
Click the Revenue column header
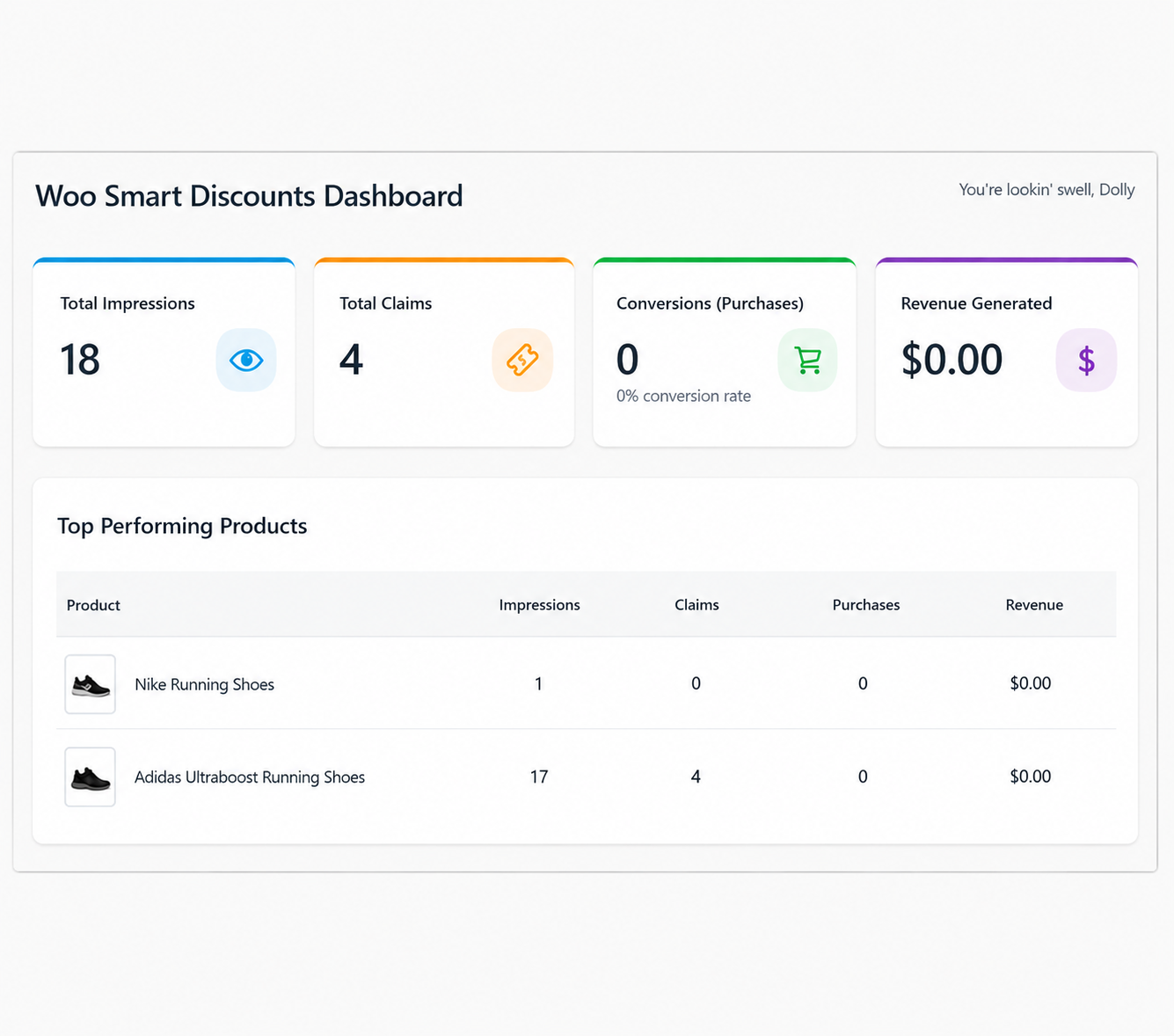[x=1034, y=605]
